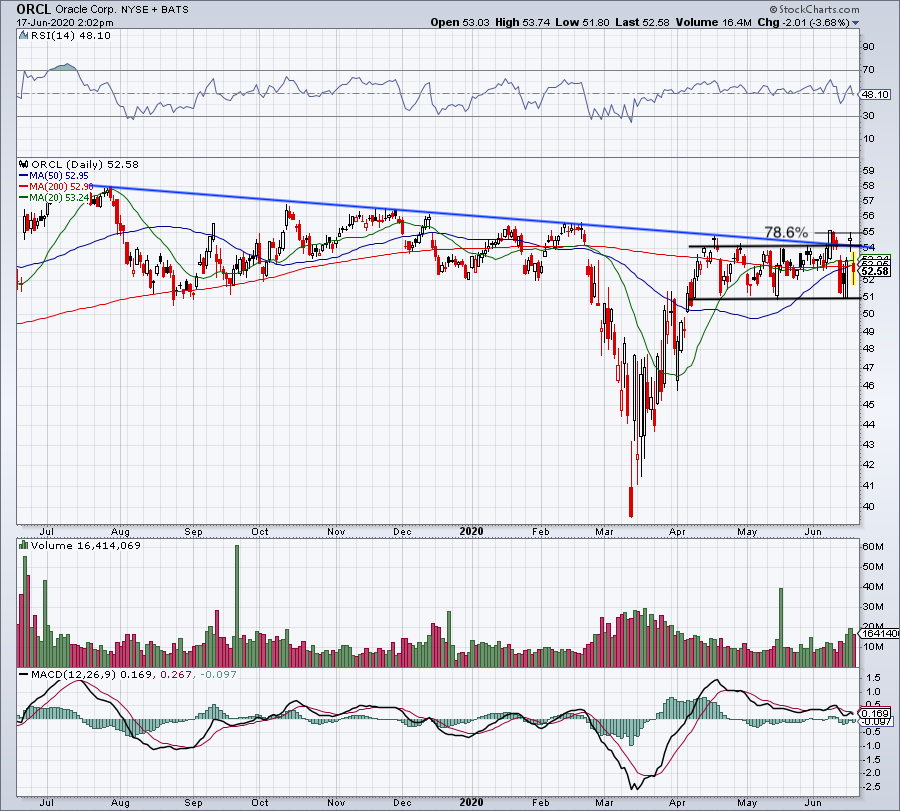Viewport: 900px width, 811px height.
Task: Click the green MA(20) legend line marker
Action: 24,197
